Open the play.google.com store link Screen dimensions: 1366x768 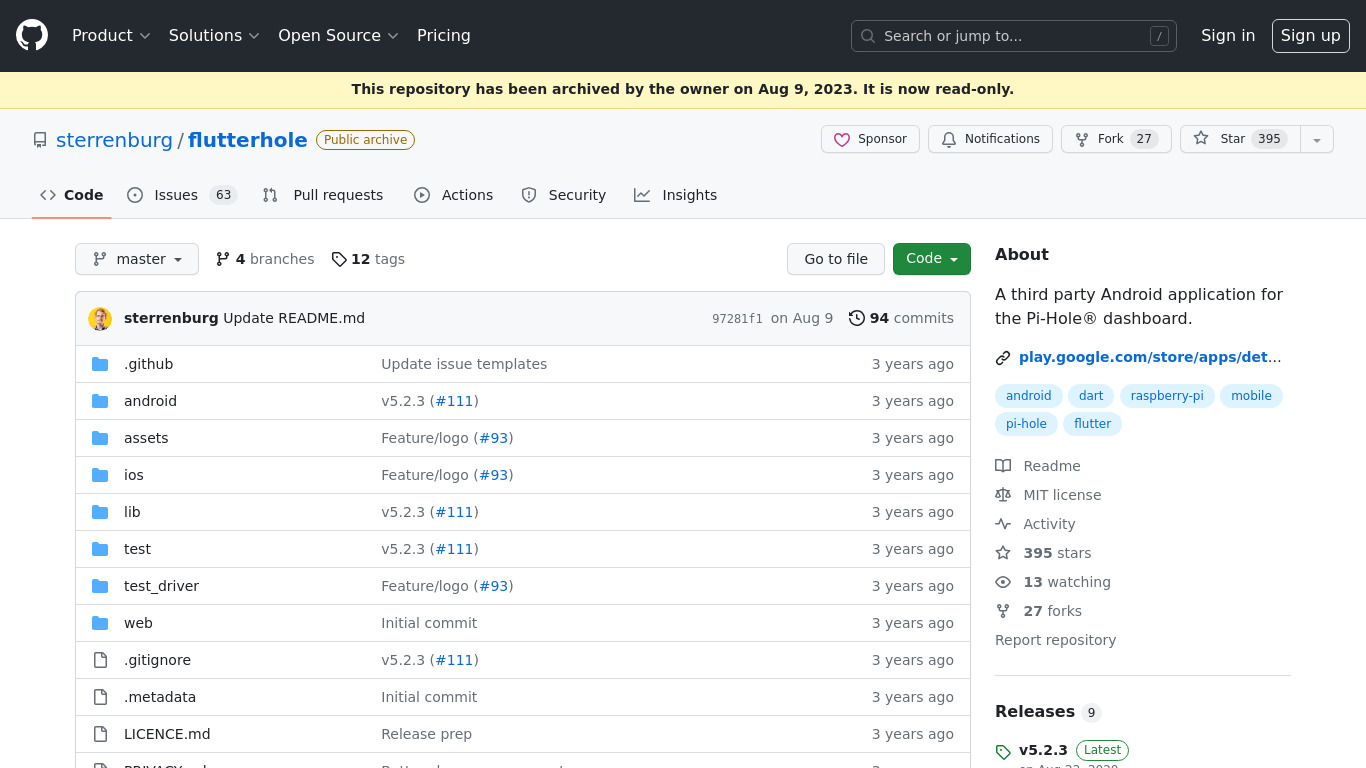pos(1150,357)
